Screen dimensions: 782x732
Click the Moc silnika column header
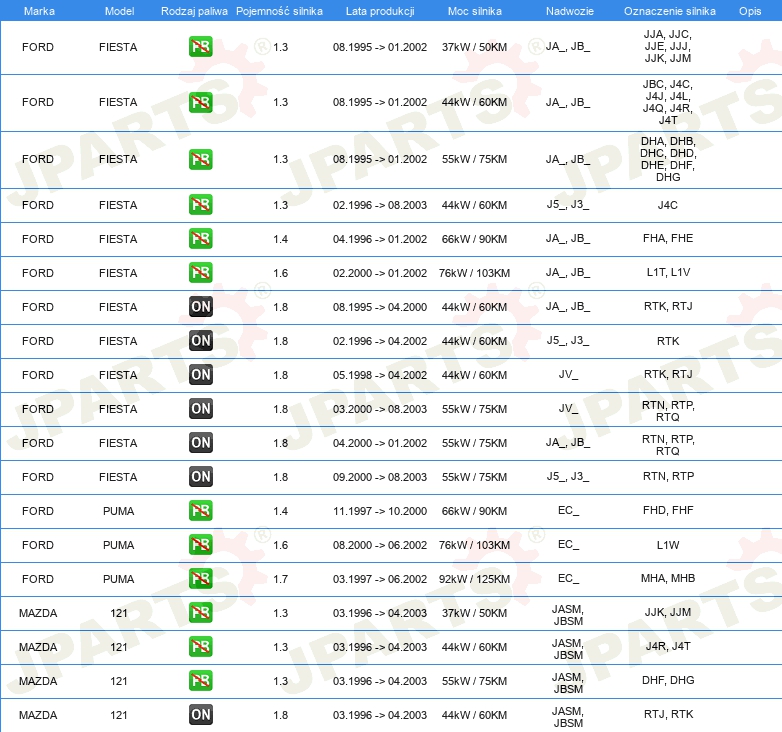475,11
